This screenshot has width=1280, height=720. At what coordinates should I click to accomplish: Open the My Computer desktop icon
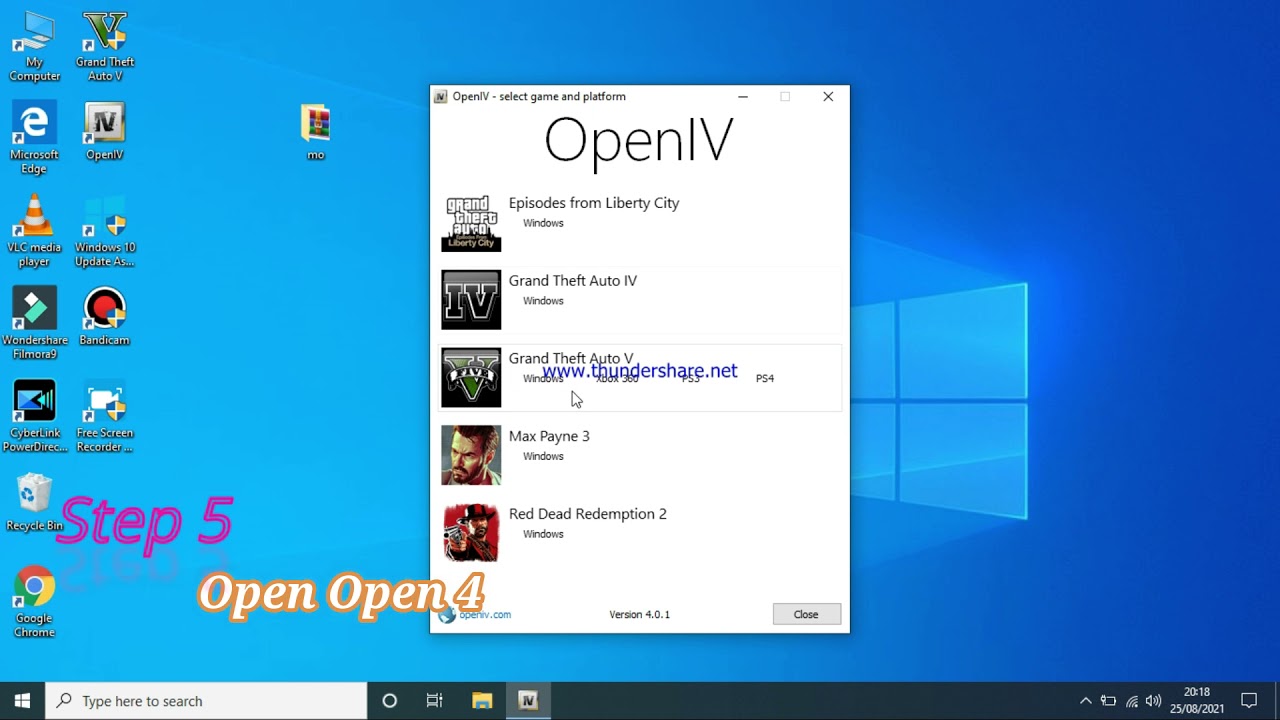tap(34, 46)
